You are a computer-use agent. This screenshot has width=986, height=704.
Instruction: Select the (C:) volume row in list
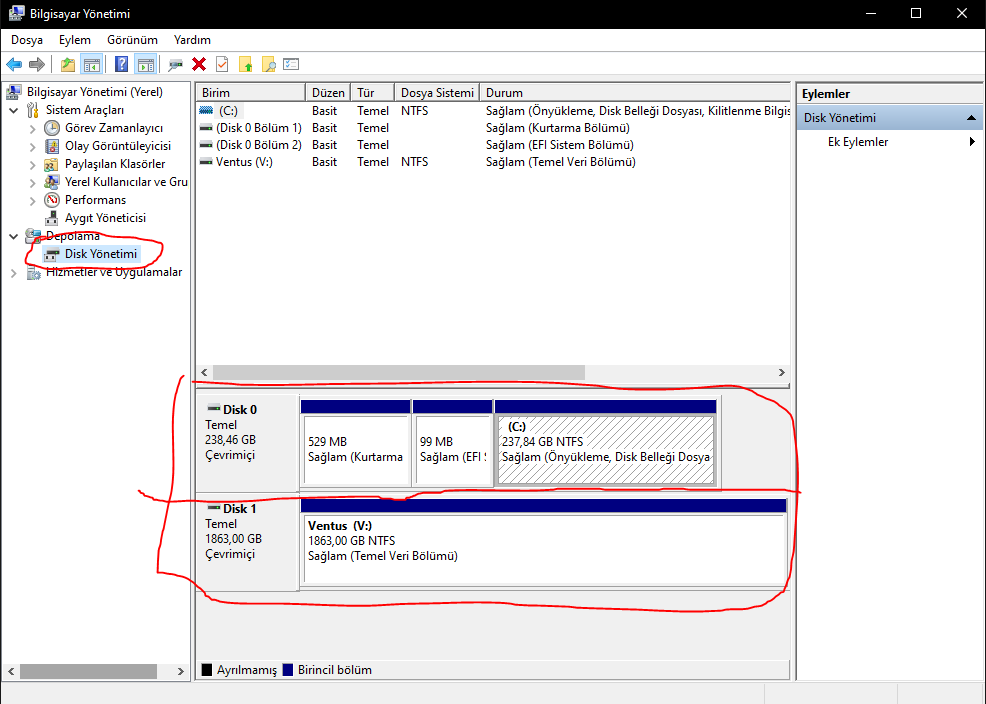[x=493, y=111]
